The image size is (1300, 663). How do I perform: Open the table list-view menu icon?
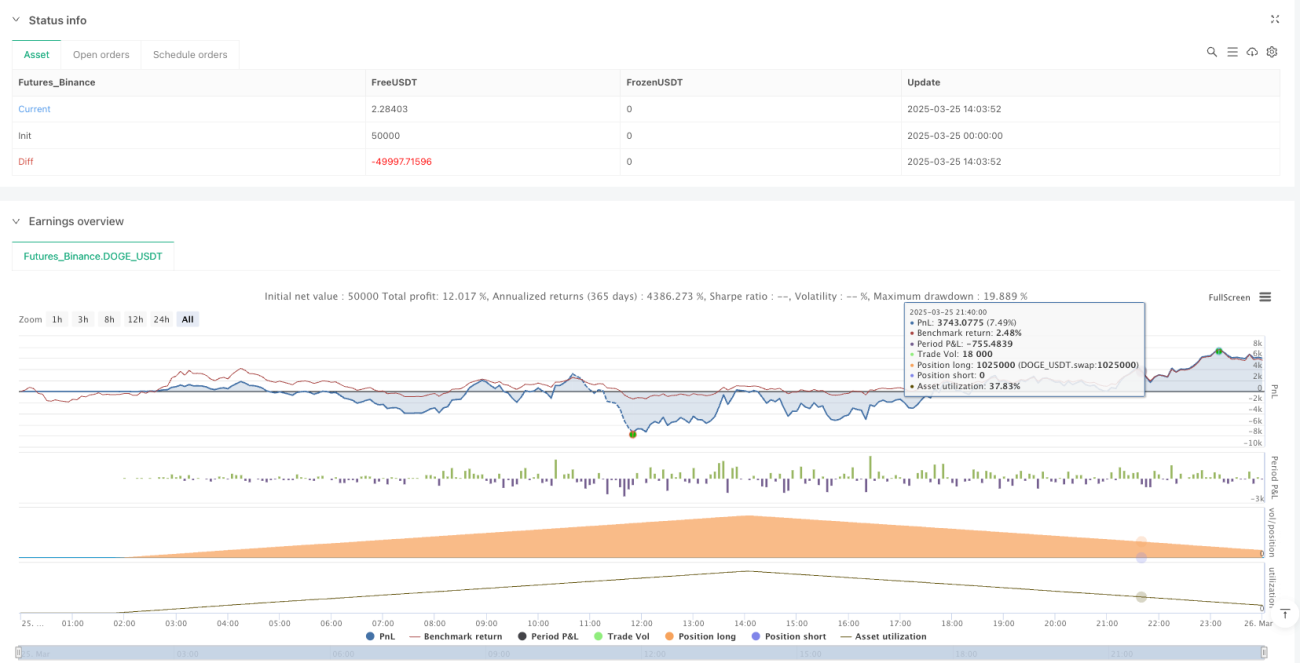click(1232, 52)
